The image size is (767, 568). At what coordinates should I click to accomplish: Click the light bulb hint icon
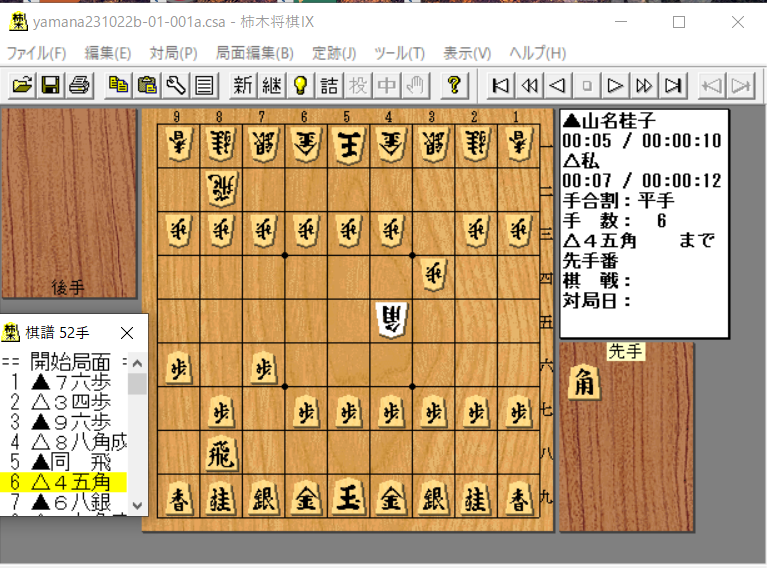click(x=299, y=85)
